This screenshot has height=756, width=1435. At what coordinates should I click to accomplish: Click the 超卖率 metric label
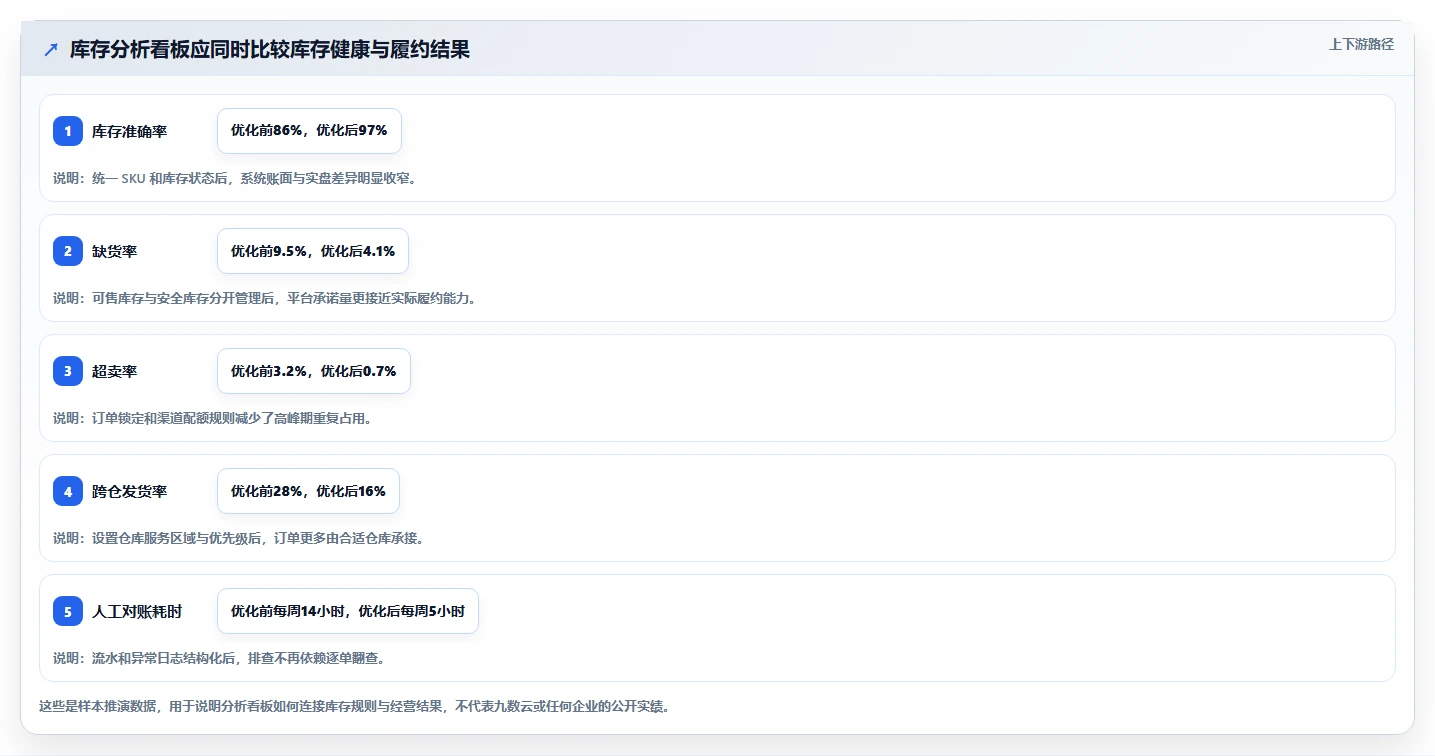click(115, 371)
